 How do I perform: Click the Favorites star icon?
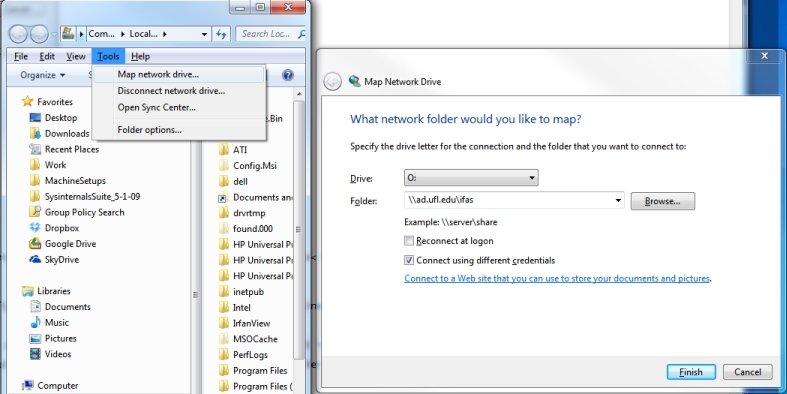(28, 102)
